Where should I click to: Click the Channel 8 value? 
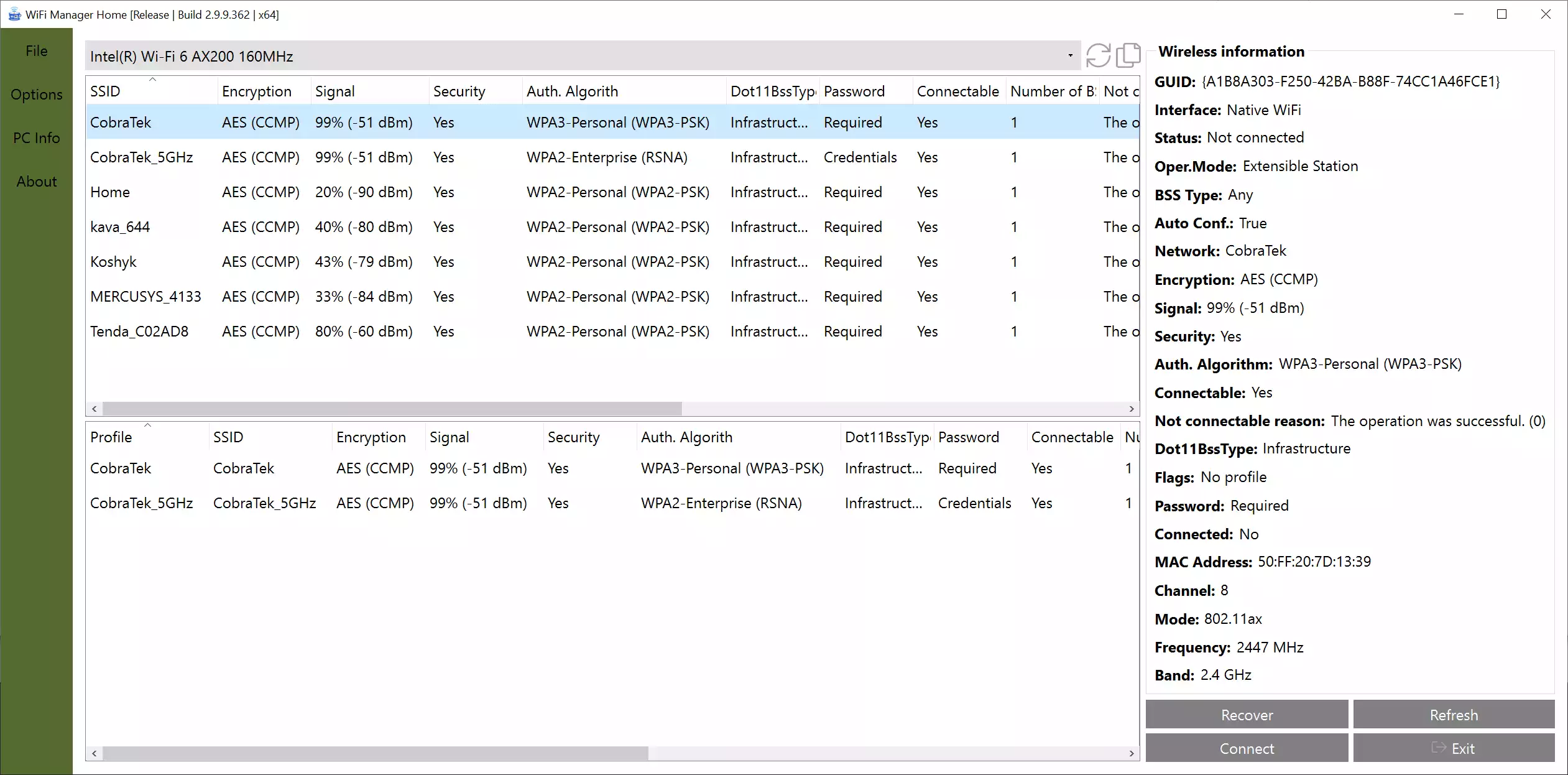point(1224,590)
